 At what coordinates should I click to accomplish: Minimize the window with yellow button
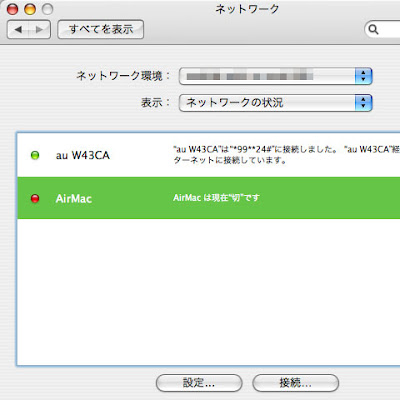click(x=30, y=9)
